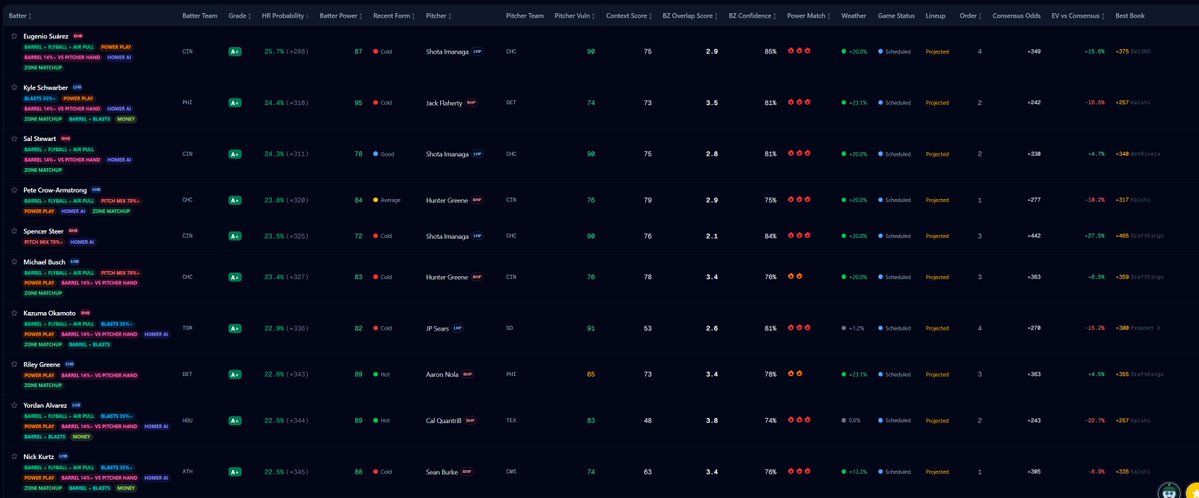Star Riley Greene's row
The height and width of the screenshot is (498, 1199).
pyautogui.click(x=14, y=364)
